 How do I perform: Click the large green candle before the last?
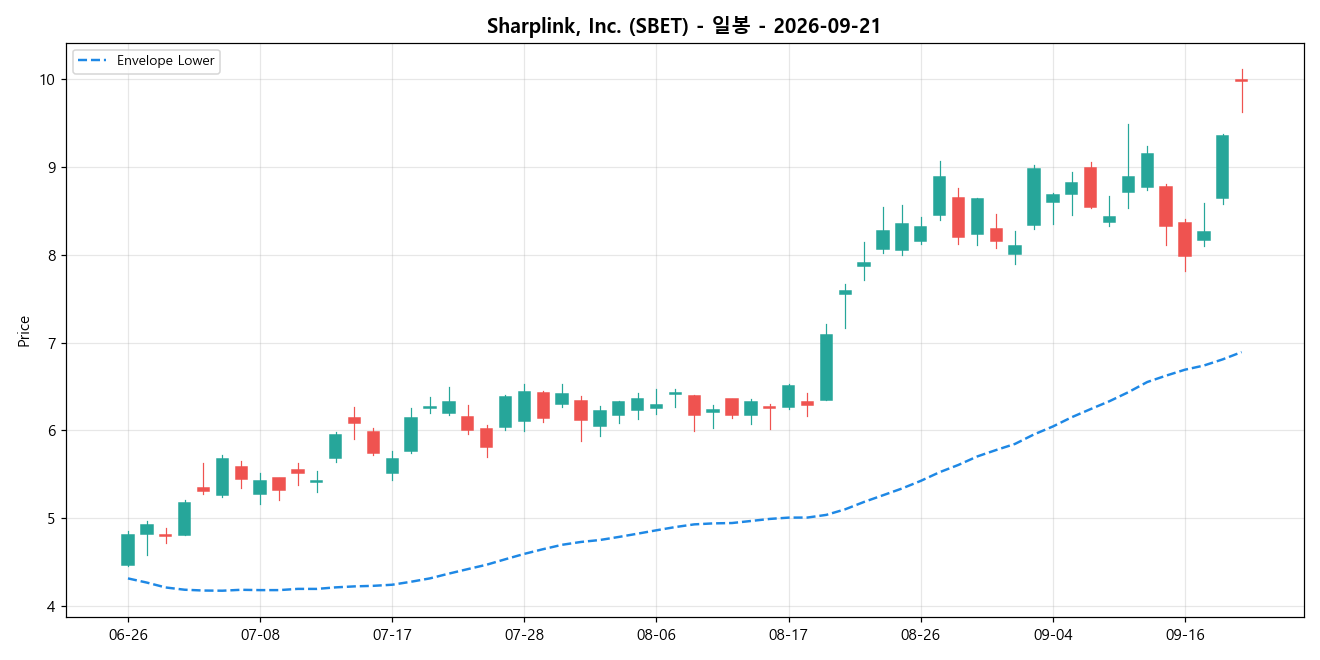coord(1222,167)
